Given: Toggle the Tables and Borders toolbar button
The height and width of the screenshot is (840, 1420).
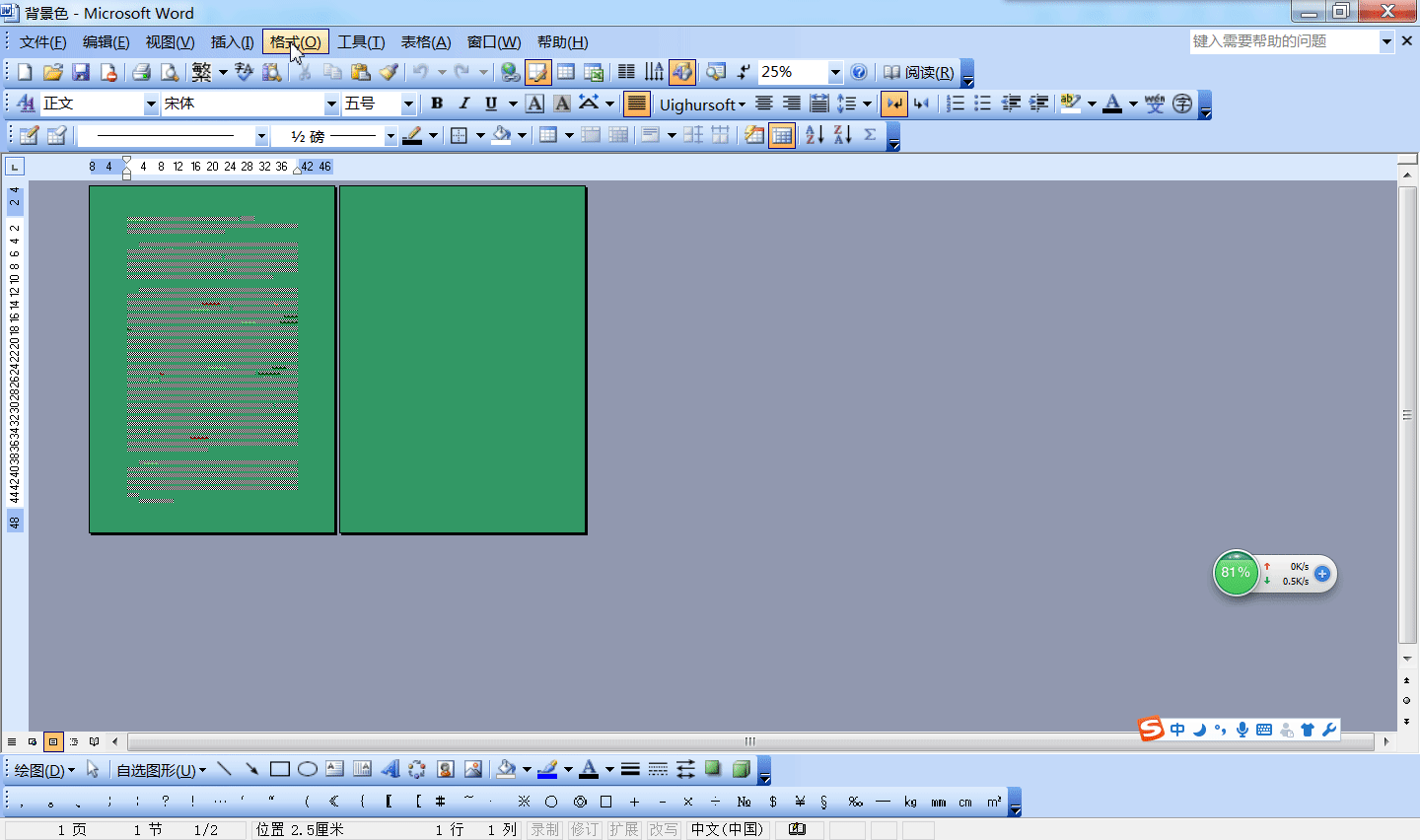Looking at the screenshot, I should (x=538, y=72).
